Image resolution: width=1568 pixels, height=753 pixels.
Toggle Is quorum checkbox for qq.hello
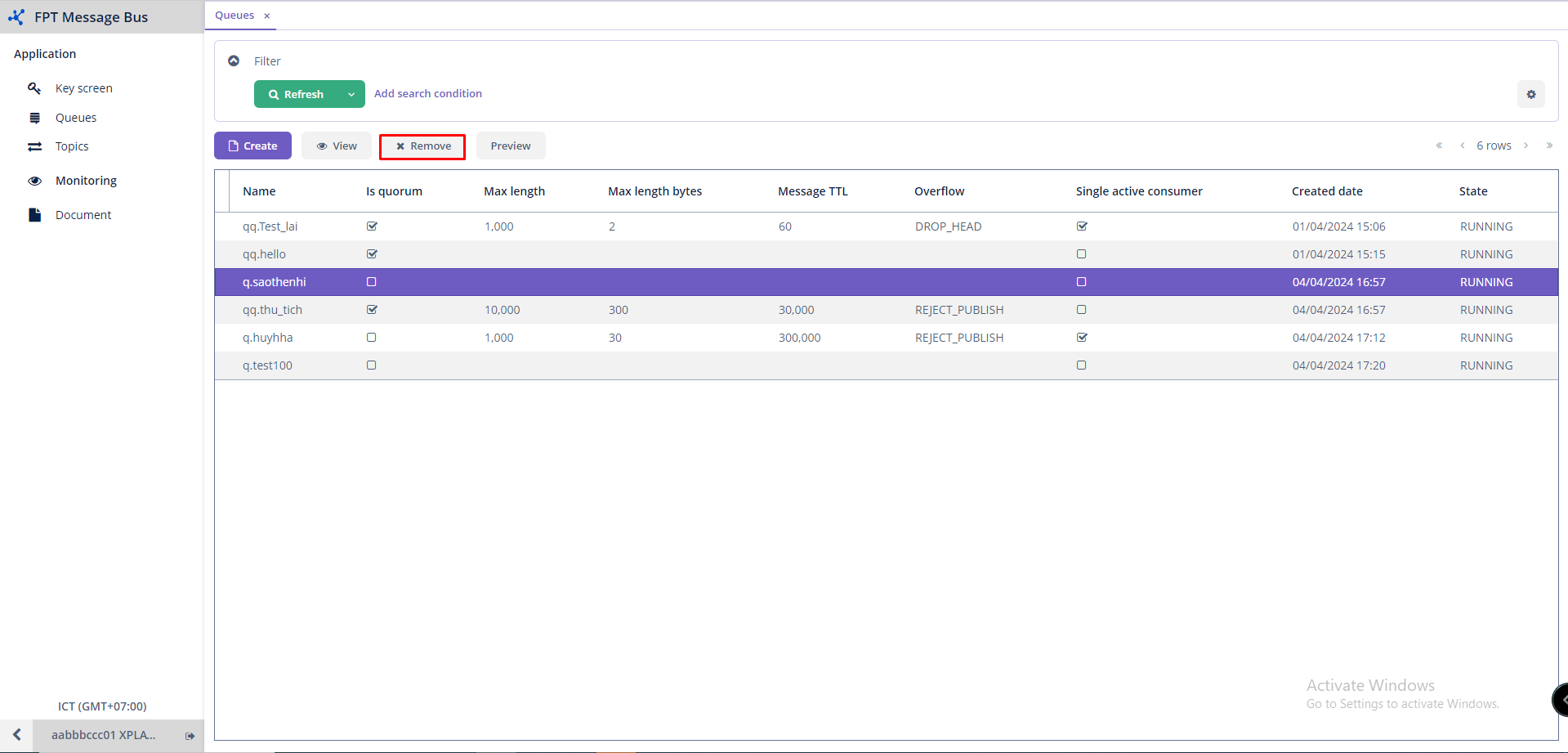[372, 254]
